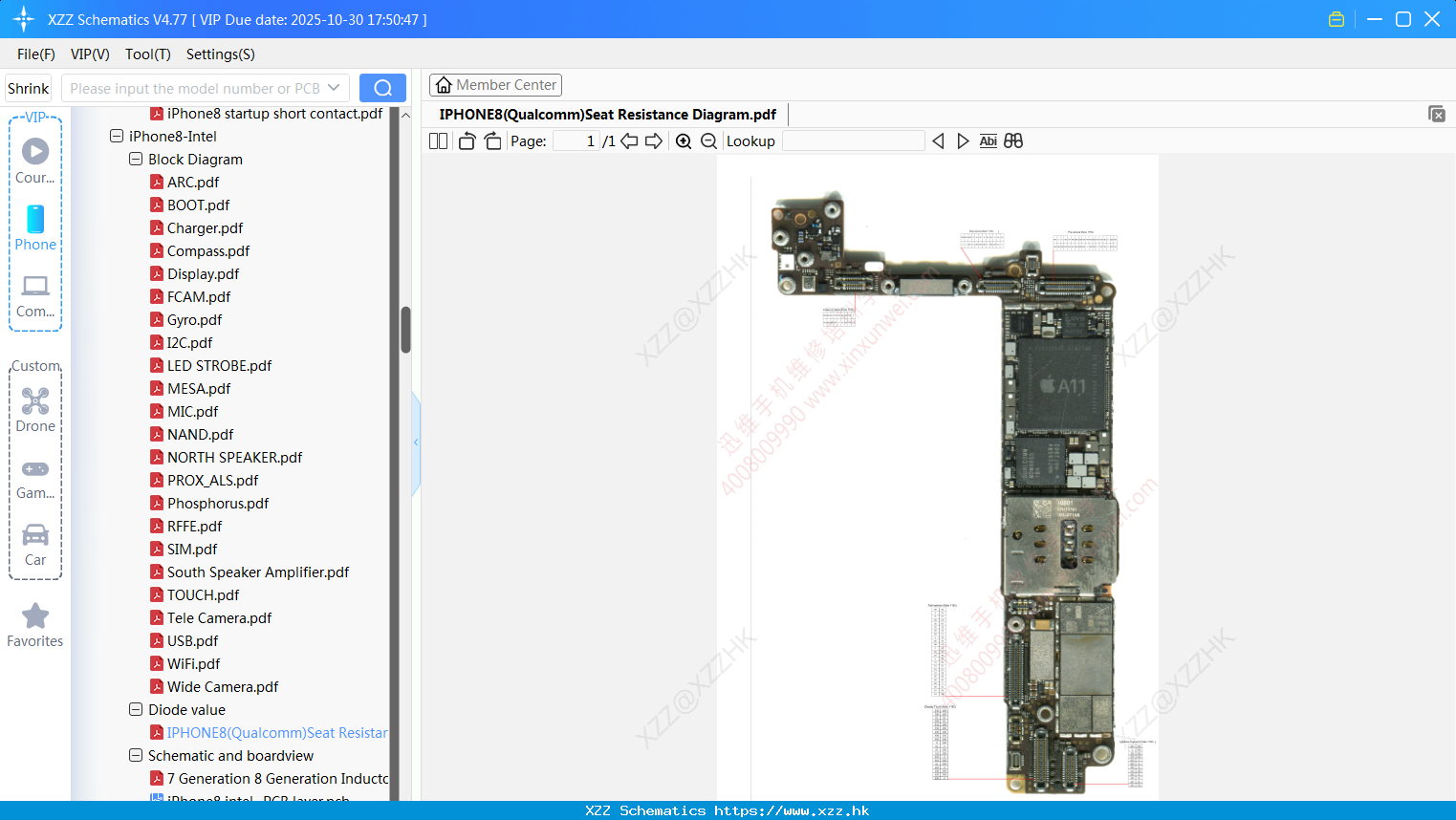The image size is (1456, 820).
Task: Collapse the iPhone8-Intel tree node
Action: [117, 136]
